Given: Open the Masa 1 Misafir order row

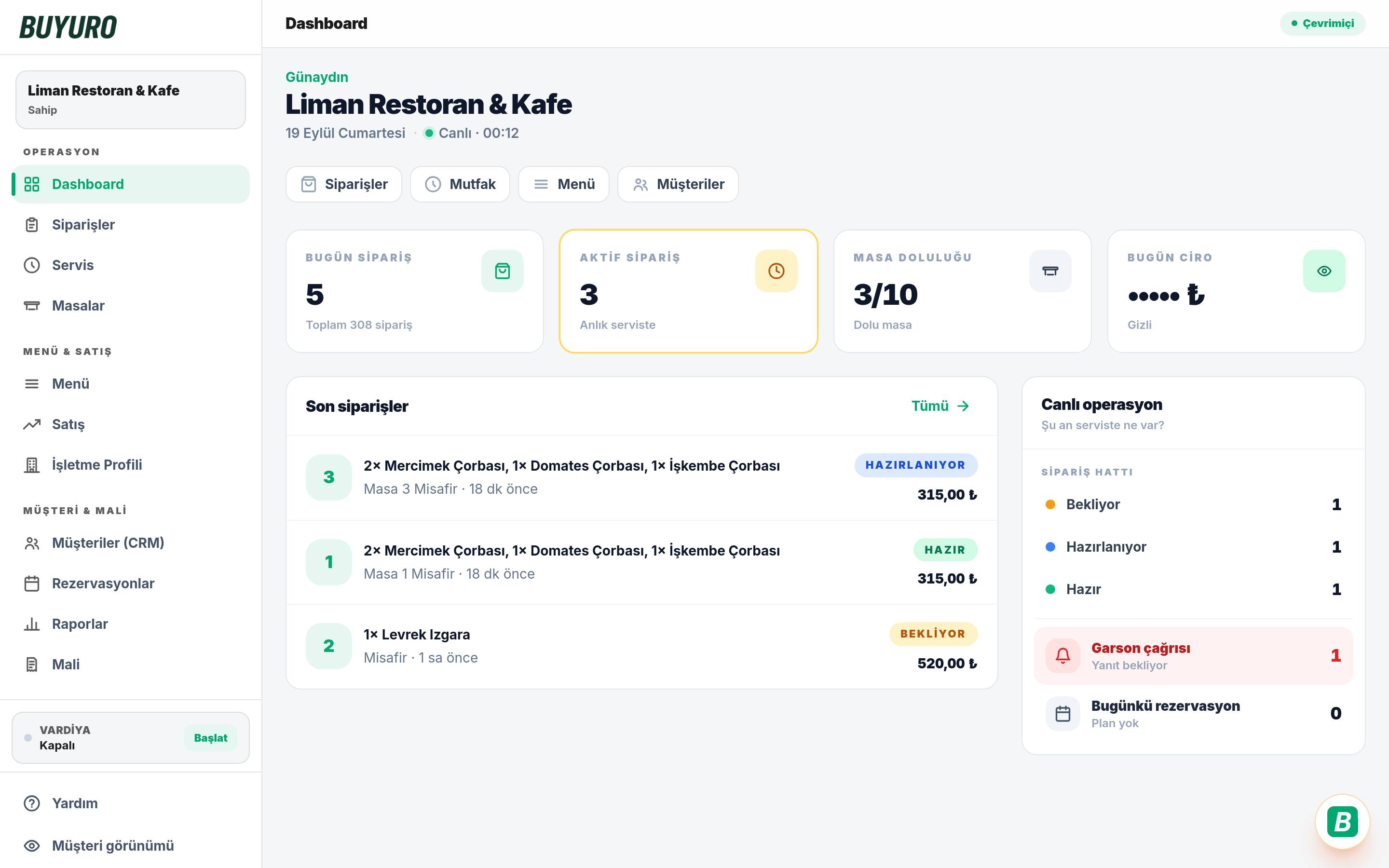Looking at the screenshot, I should pyautogui.click(x=642, y=562).
